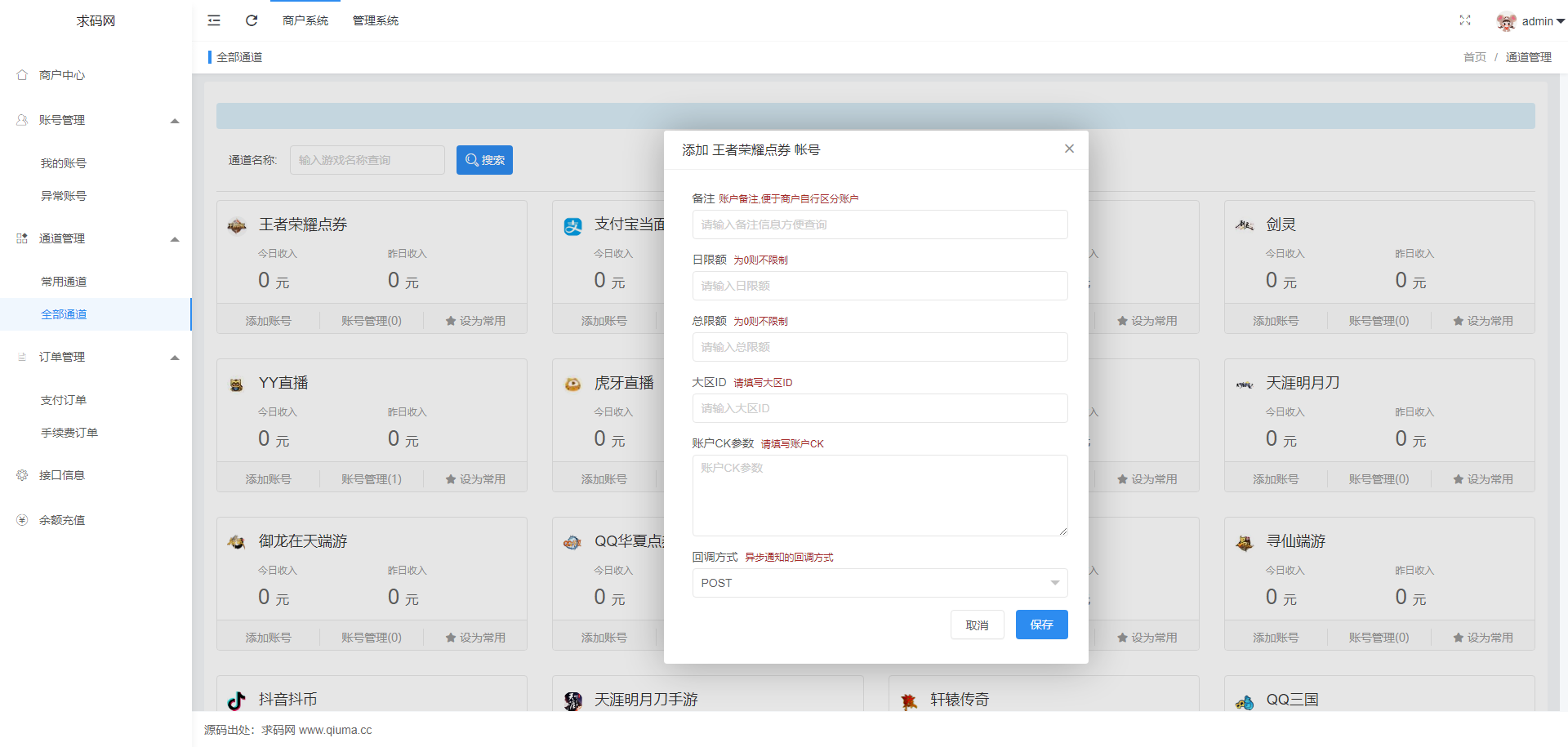Click the 通道管理 grid icon

point(22,238)
